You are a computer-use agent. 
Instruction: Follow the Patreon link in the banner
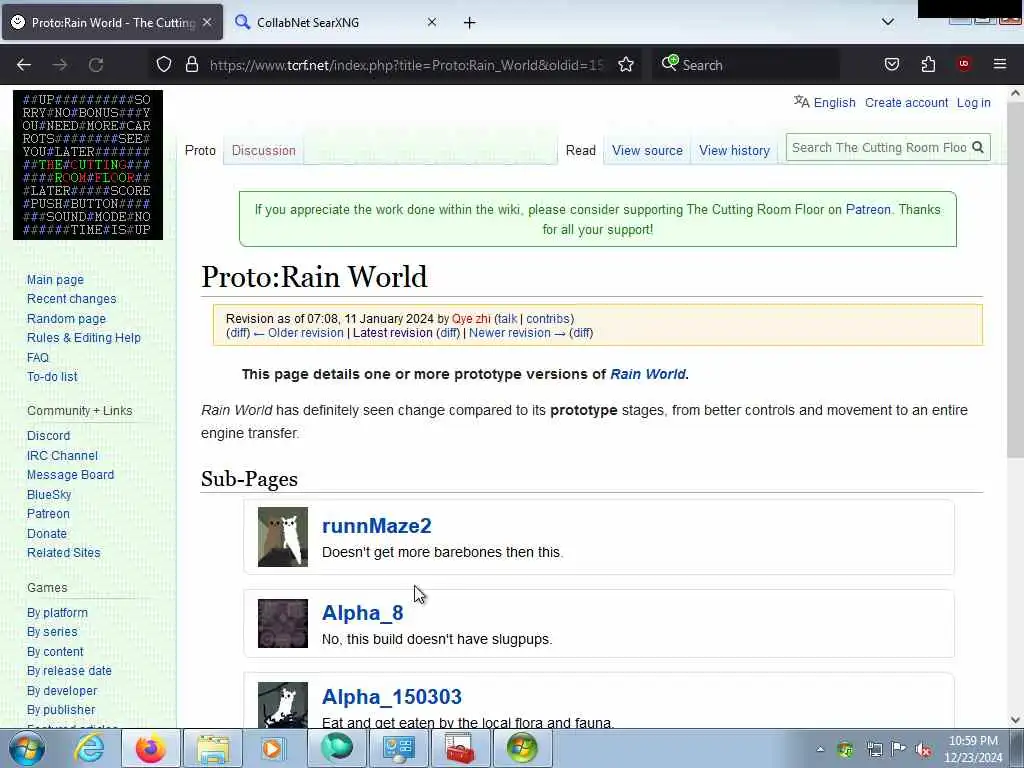(868, 210)
